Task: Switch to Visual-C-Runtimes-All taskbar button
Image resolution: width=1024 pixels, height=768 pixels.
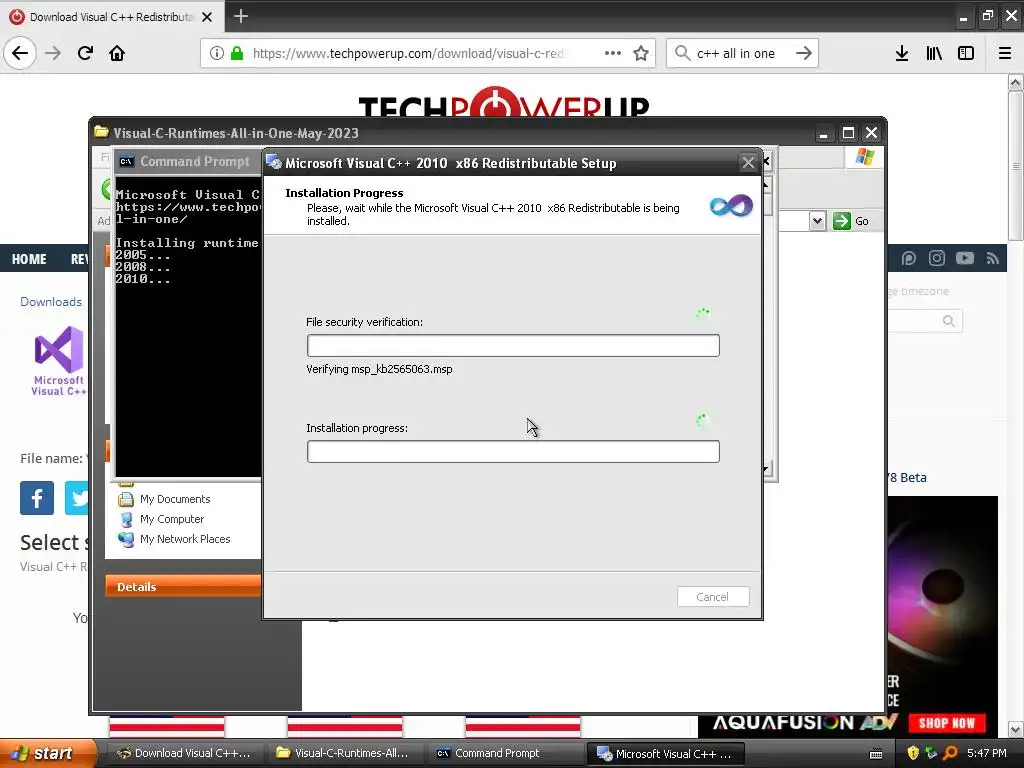Action: 344,753
